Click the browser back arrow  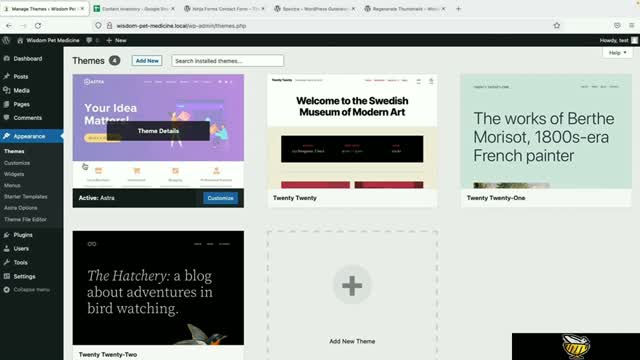pos(9,25)
